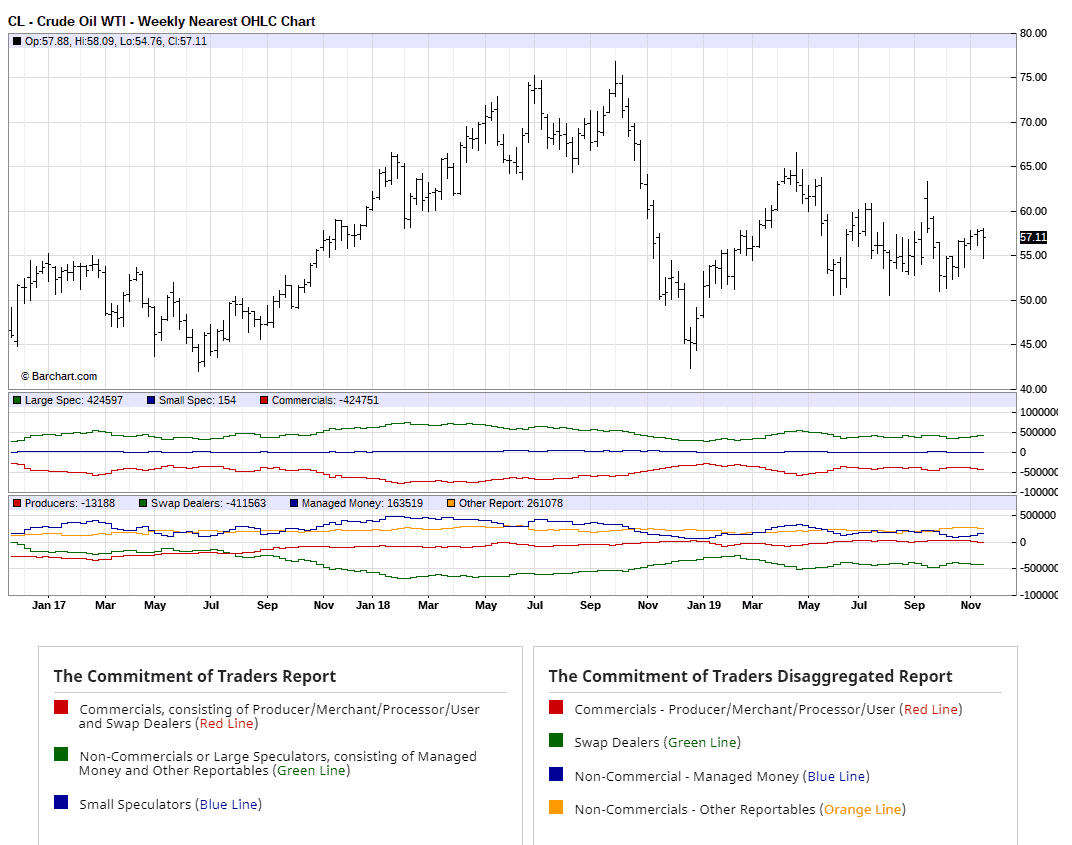Select the Large Spec green legend icon
The width and height of the screenshot is (1072, 845).
click(15, 400)
